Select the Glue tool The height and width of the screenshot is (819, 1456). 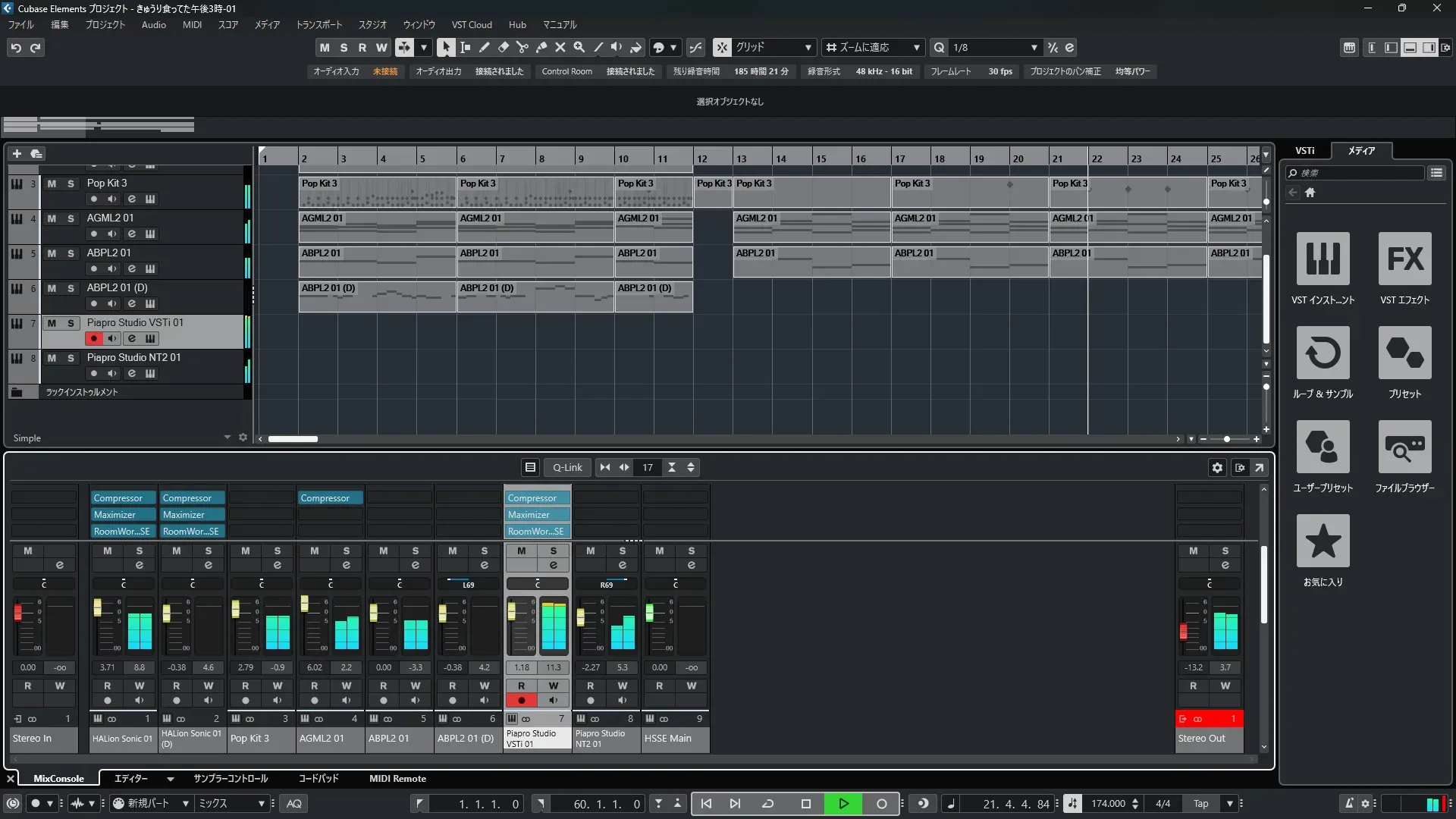tap(541, 47)
